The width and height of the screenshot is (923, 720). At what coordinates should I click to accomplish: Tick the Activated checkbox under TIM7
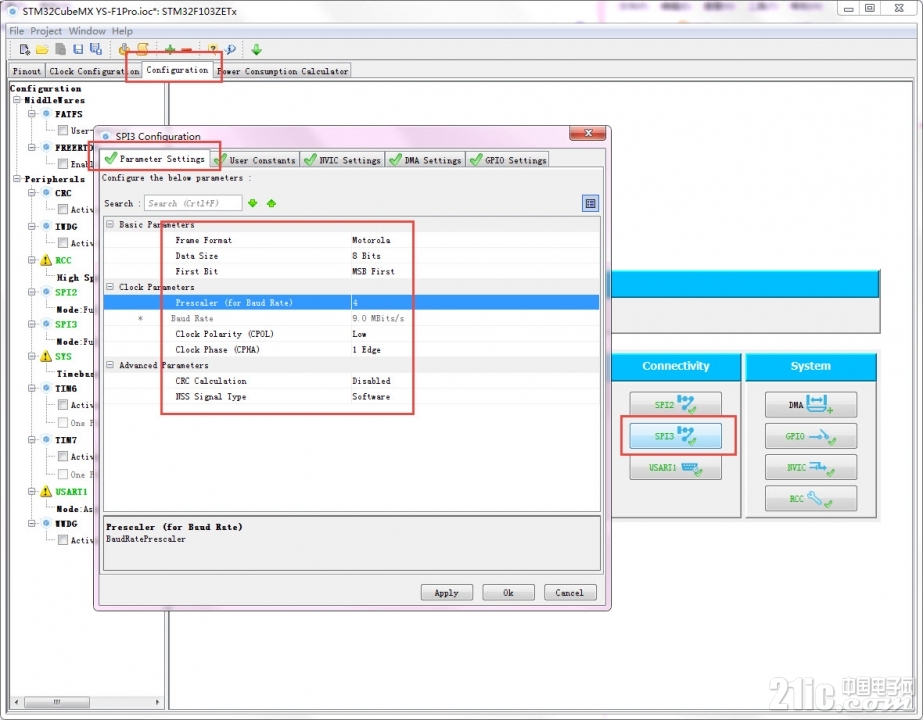63,456
